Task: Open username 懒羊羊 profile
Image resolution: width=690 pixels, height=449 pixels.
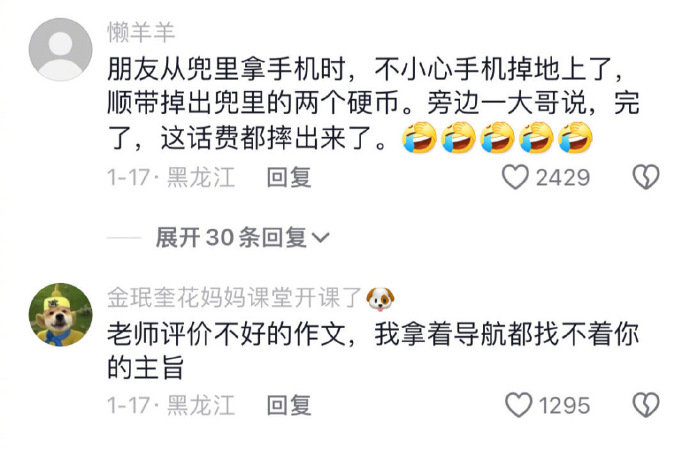Action: 141,32
